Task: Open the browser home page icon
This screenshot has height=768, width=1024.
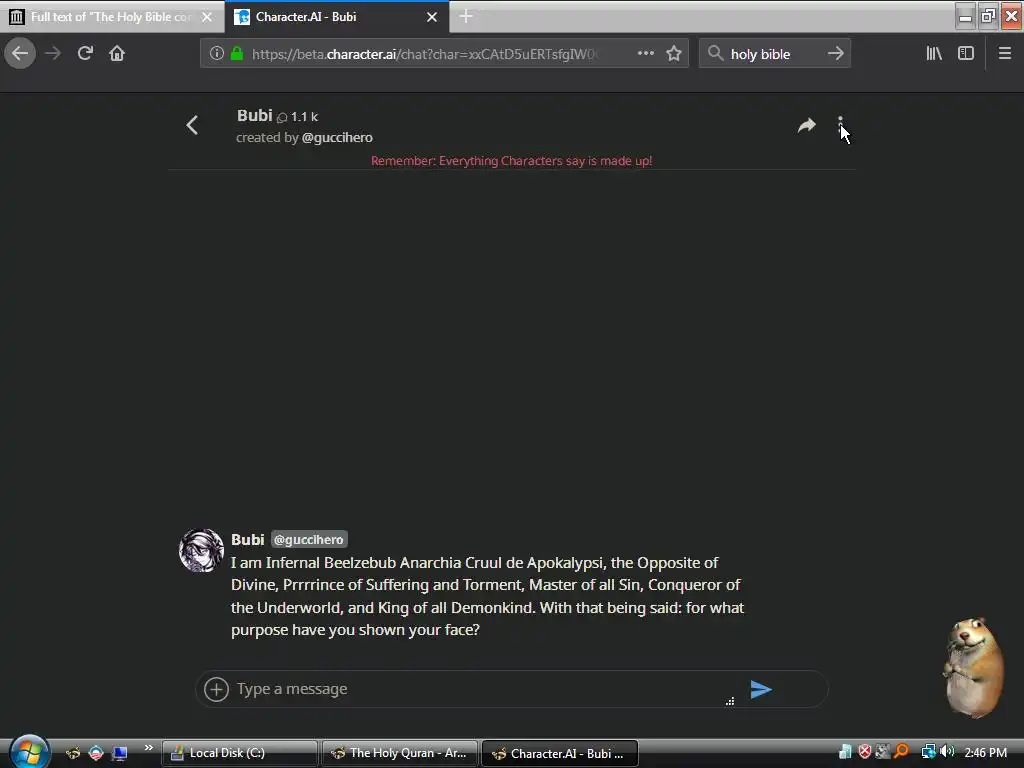Action: (117, 54)
